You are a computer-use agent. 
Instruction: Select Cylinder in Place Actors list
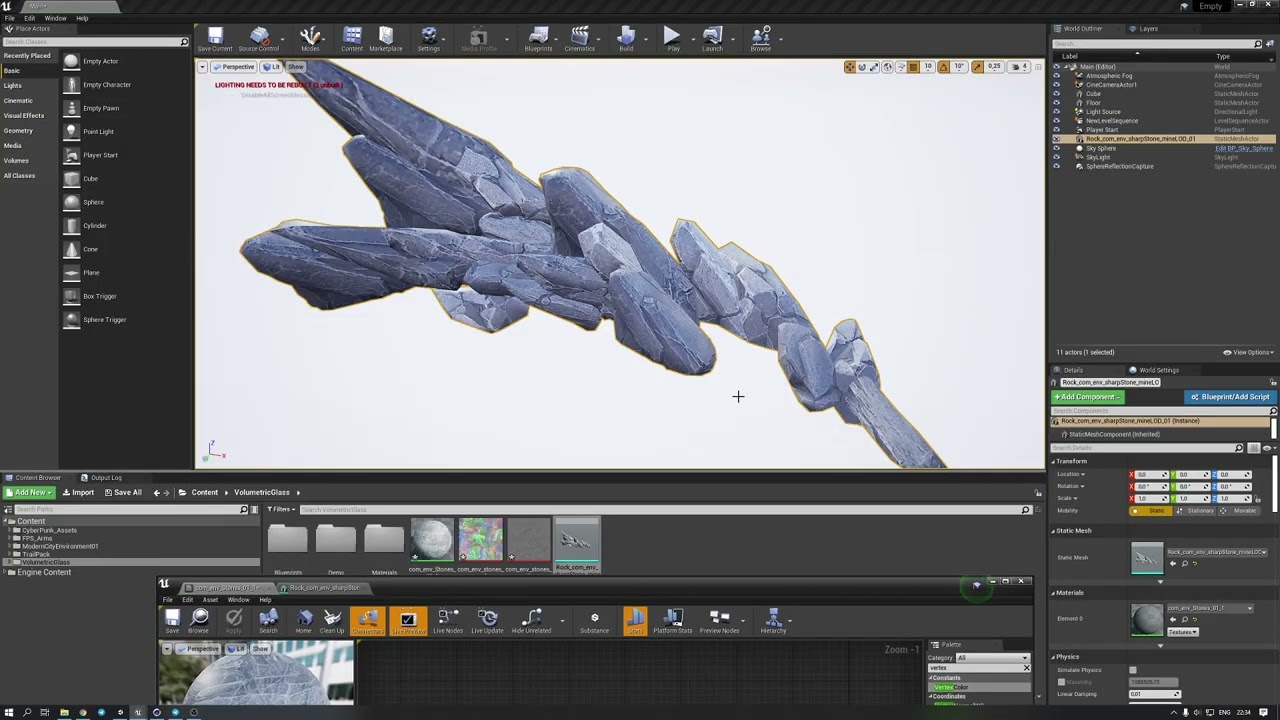click(94, 225)
